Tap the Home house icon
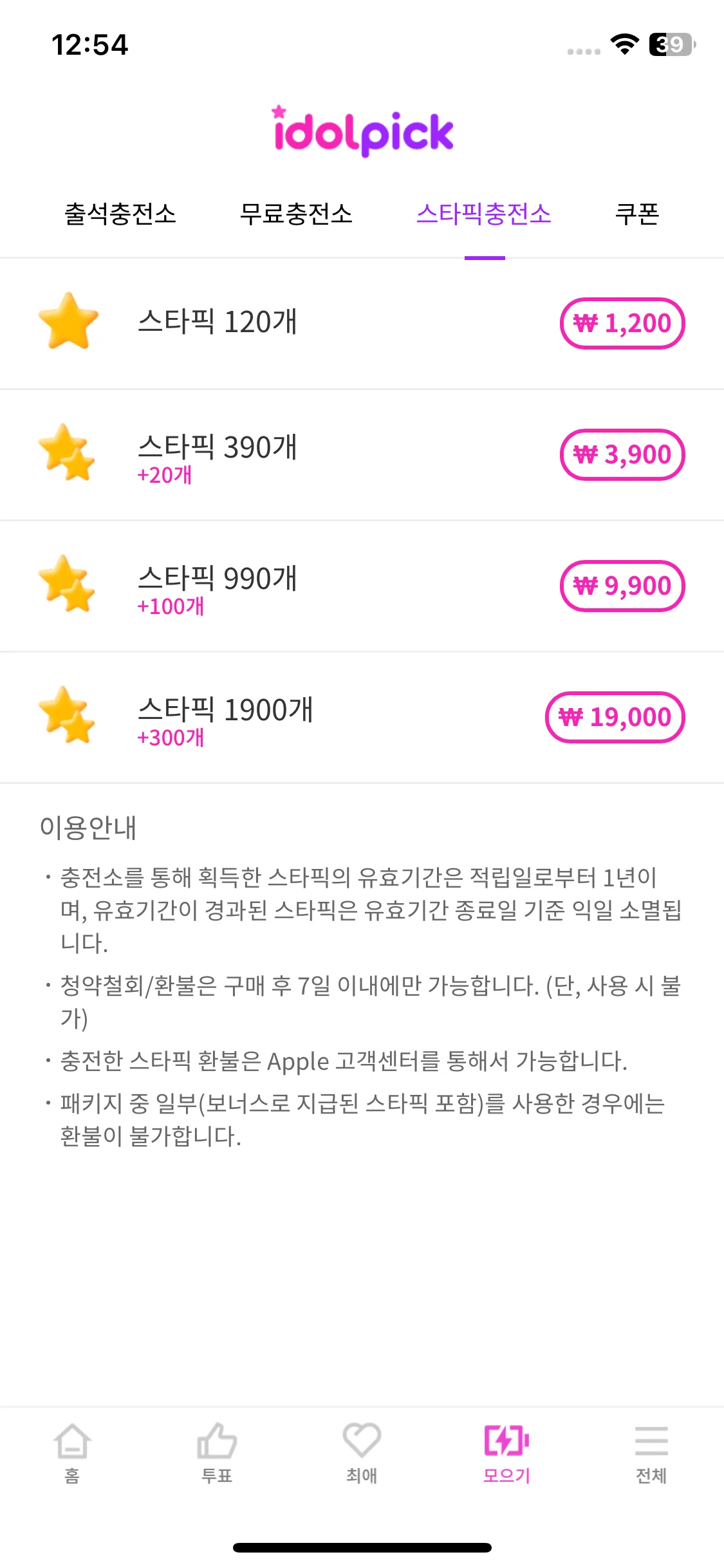The width and height of the screenshot is (724, 1568). (x=72, y=1441)
